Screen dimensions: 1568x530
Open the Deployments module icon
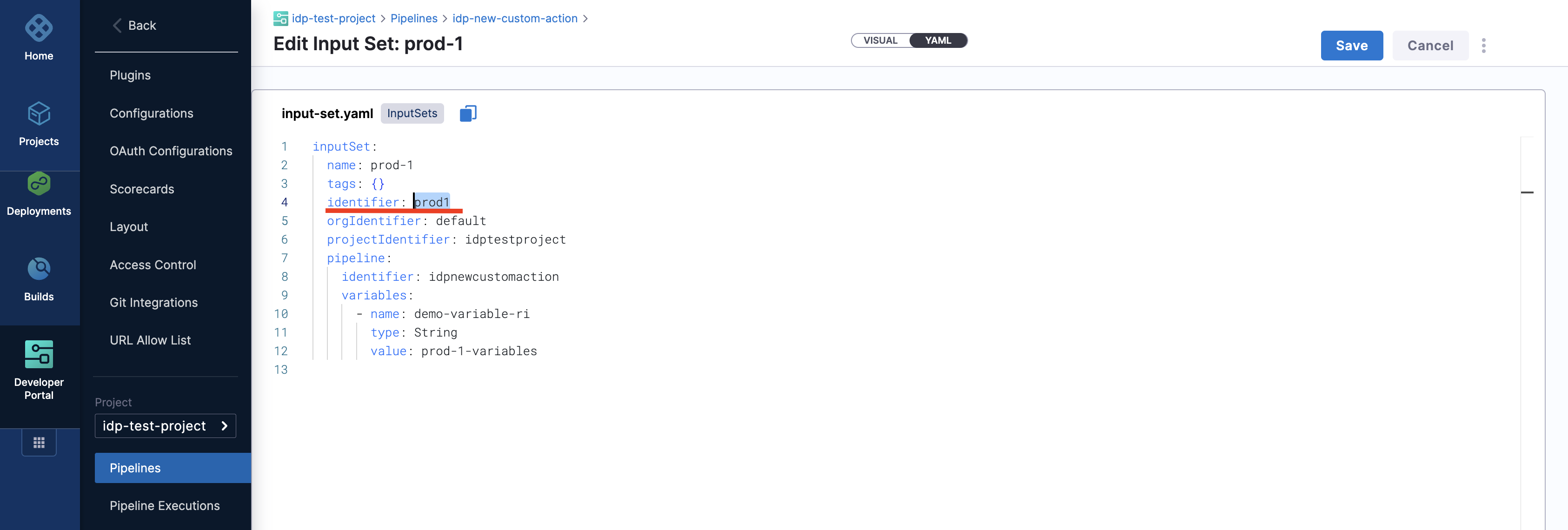[38, 184]
